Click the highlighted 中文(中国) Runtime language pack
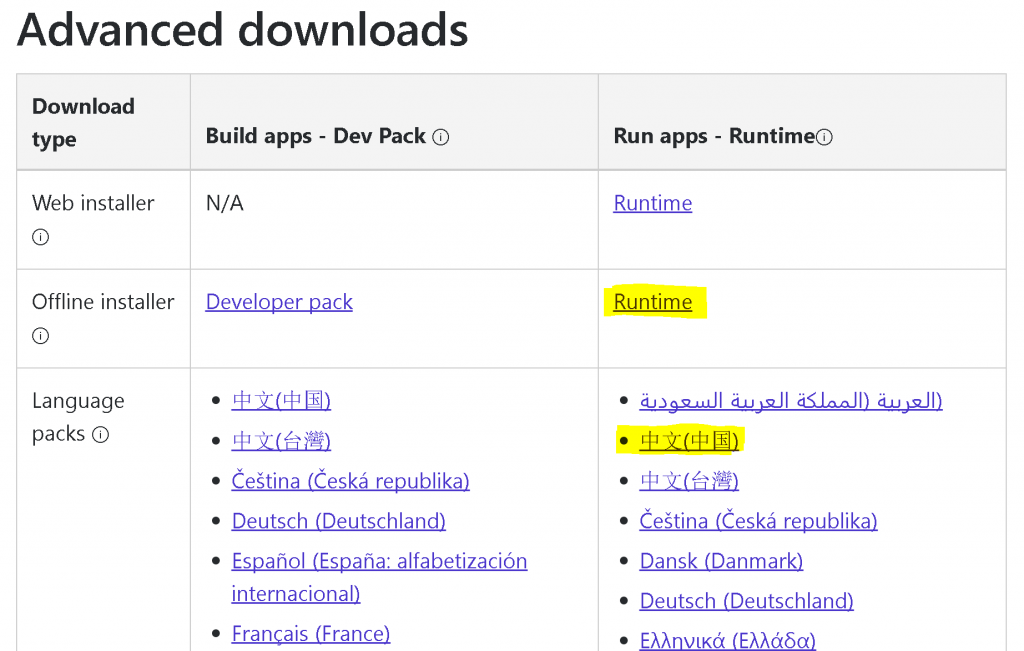Image resolution: width=1024 pixels, height=651 pixels. pos(688,440)
